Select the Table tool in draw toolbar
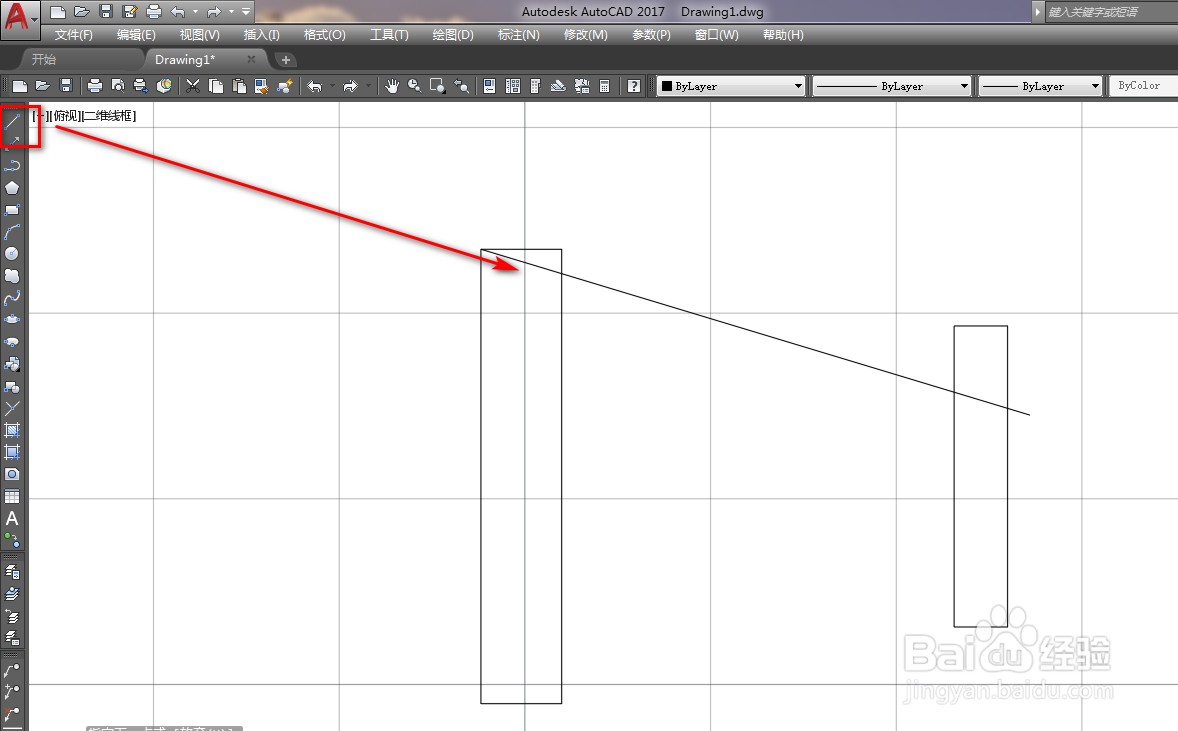 12,497
